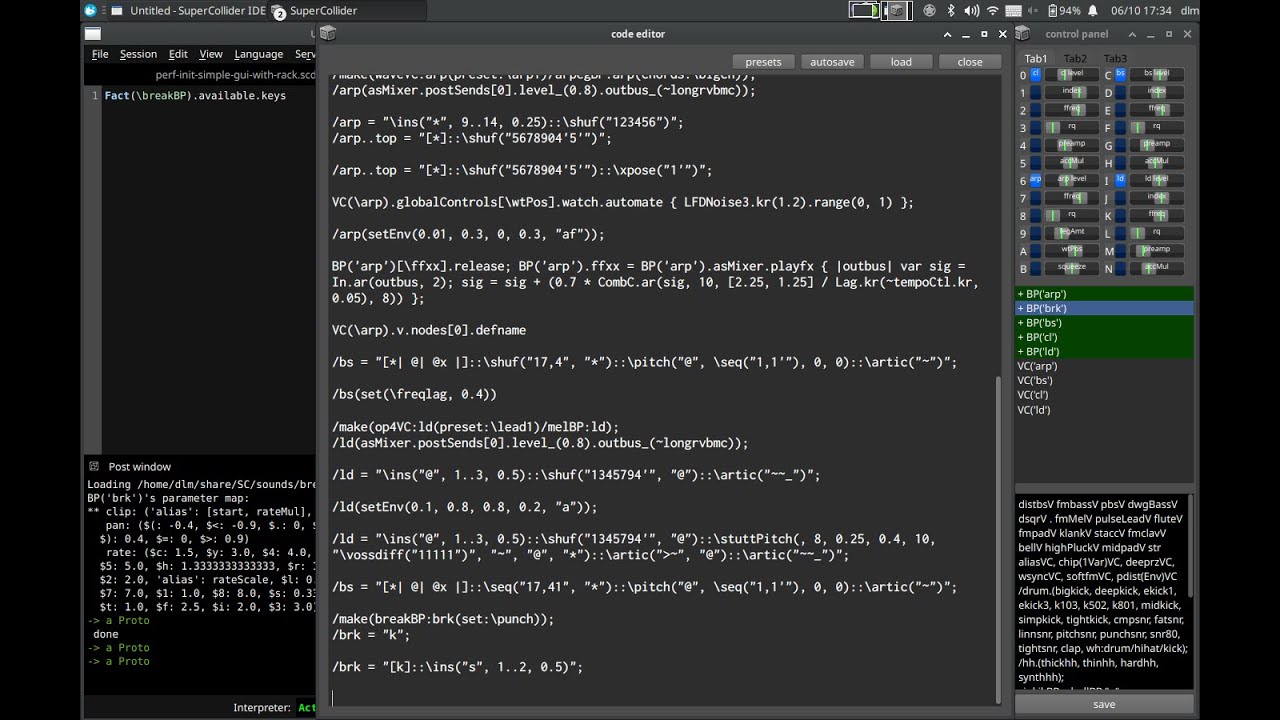The width and height of the screenshot is (1280, 720).
Task: Adjust the 'squeeze' slider in row B
Action: click(x=1071, y=268)
